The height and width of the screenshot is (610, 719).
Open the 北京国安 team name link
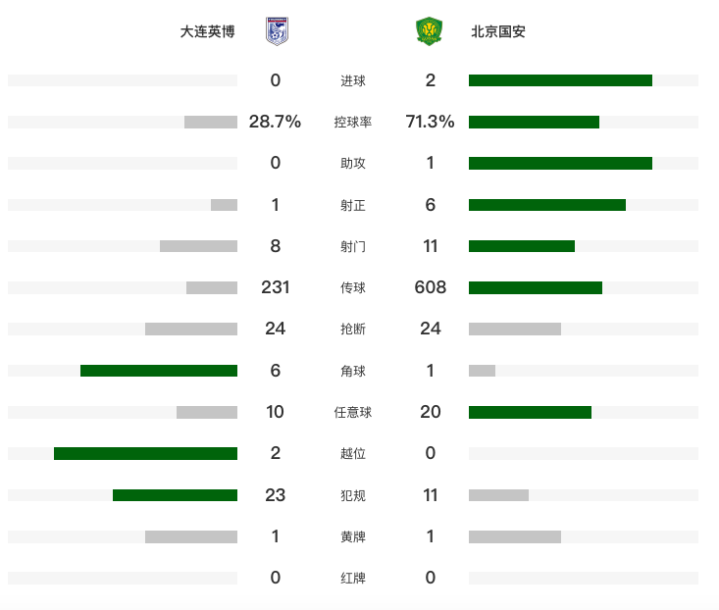pos(498,32)
